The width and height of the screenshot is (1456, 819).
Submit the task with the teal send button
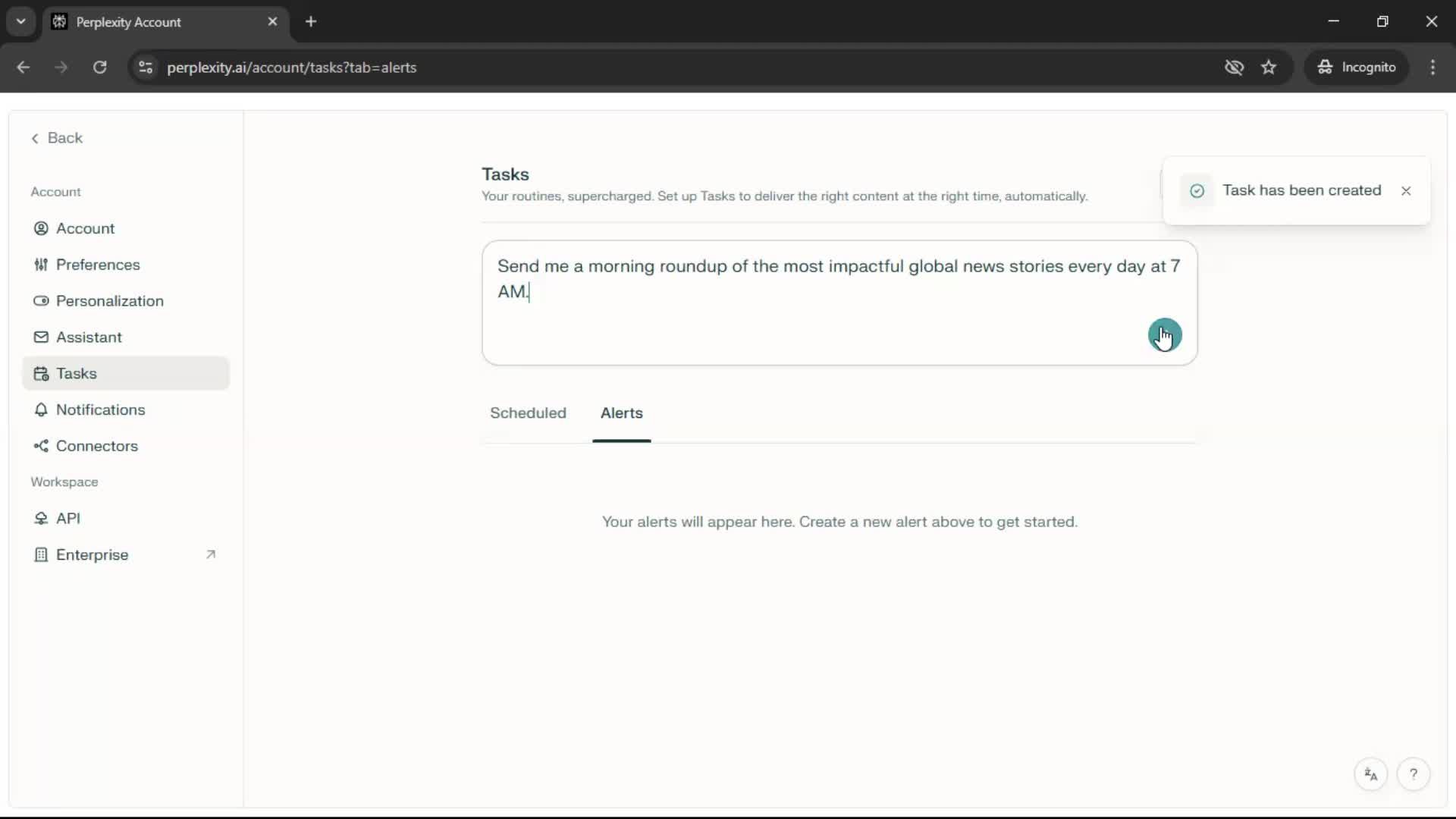[x=1164, y=334]
